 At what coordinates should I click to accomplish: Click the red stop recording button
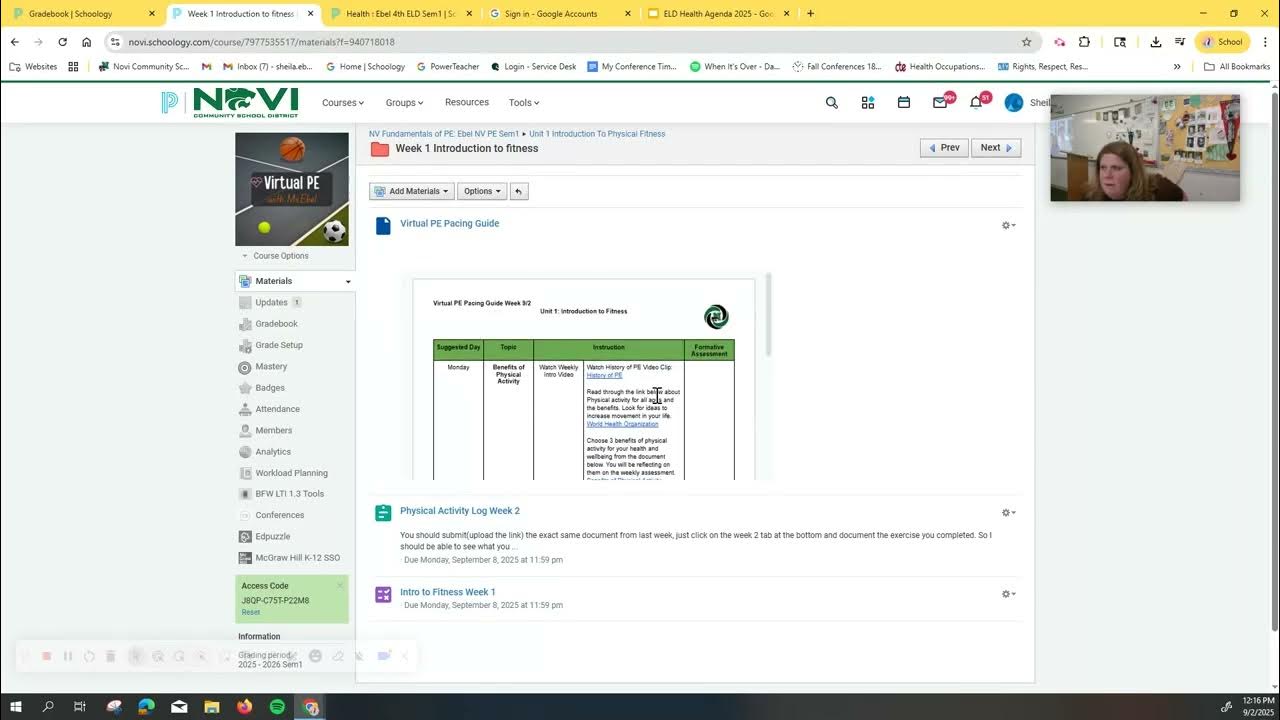tap(46, 656)
